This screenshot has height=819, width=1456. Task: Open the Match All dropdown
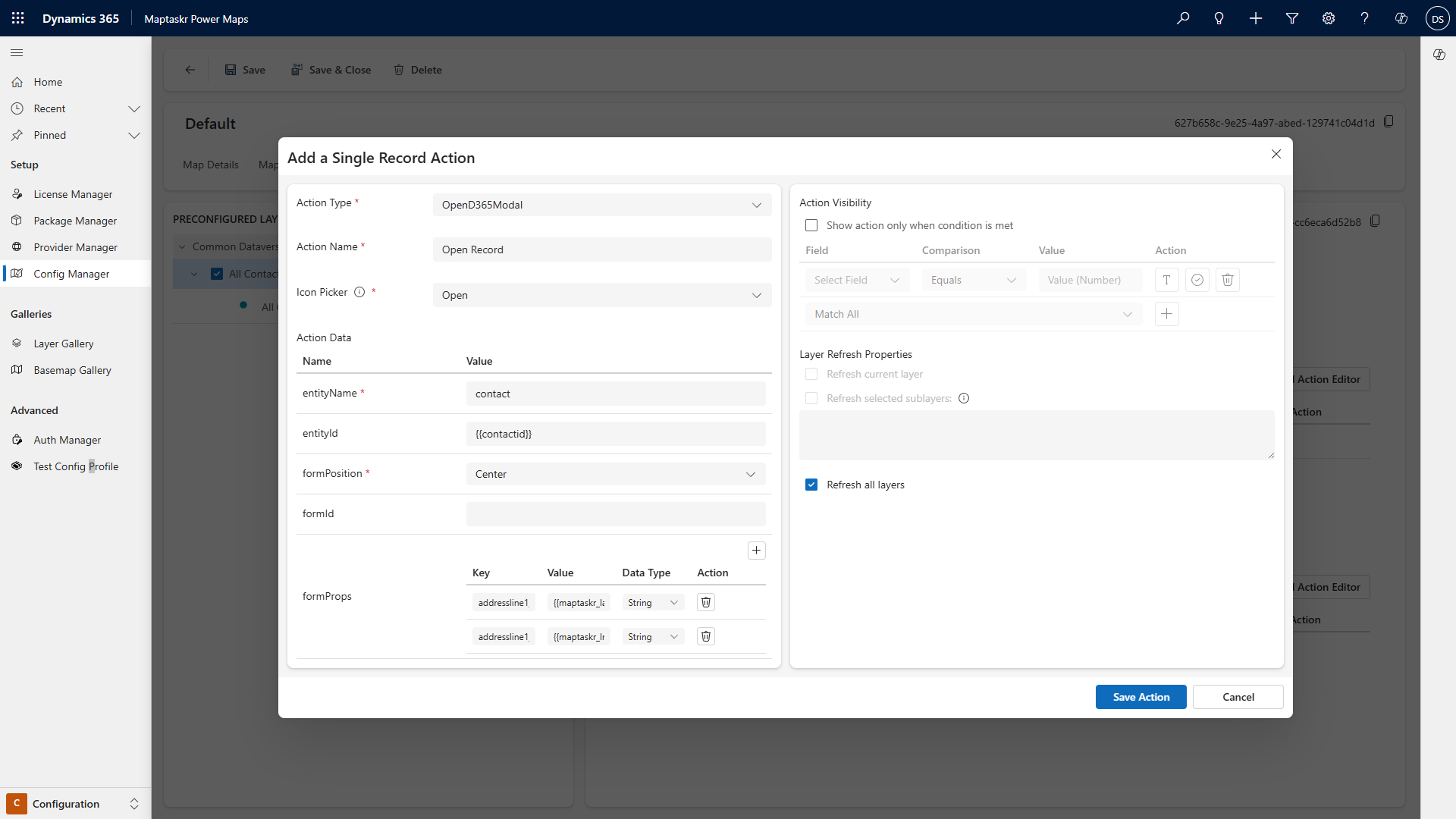point(973,313)
